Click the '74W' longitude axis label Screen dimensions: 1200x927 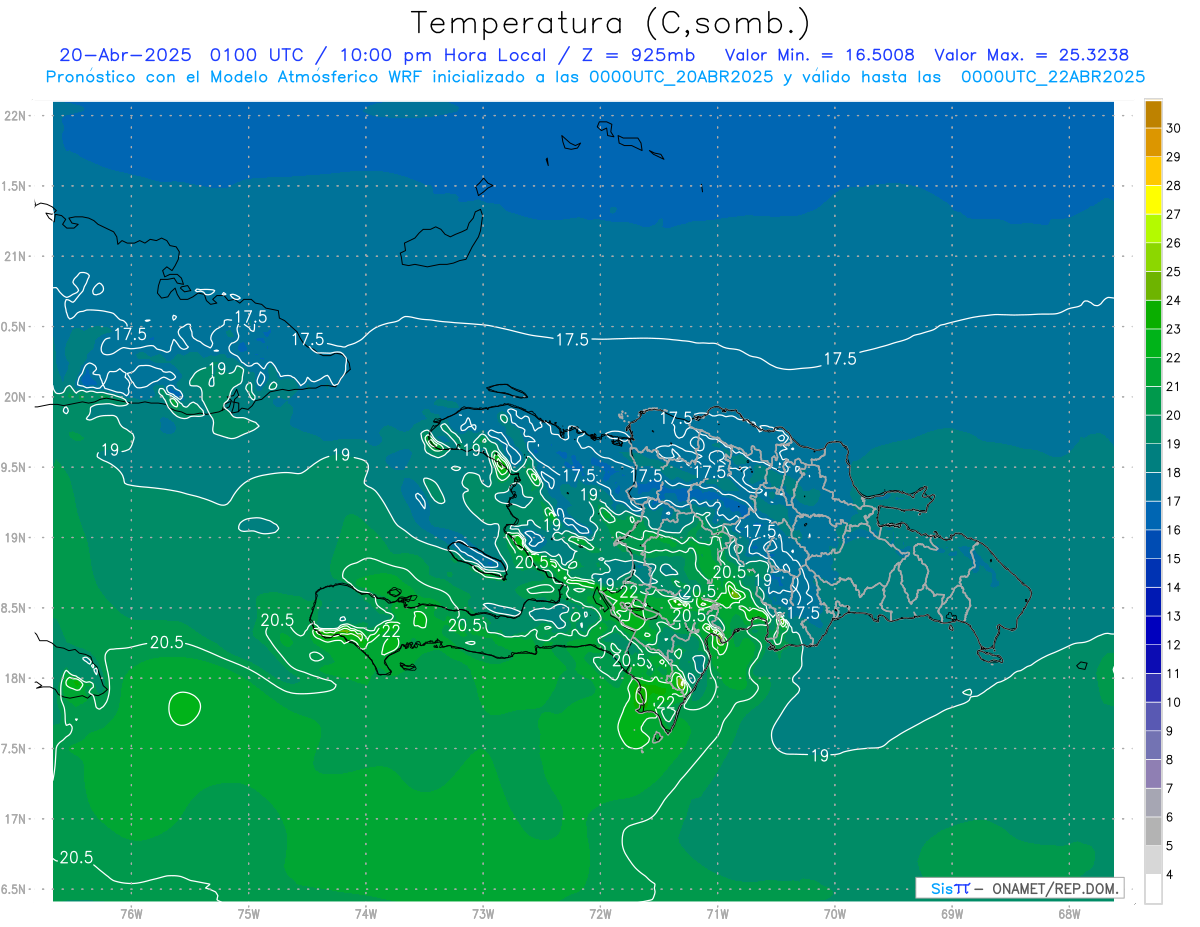[366, 914]
